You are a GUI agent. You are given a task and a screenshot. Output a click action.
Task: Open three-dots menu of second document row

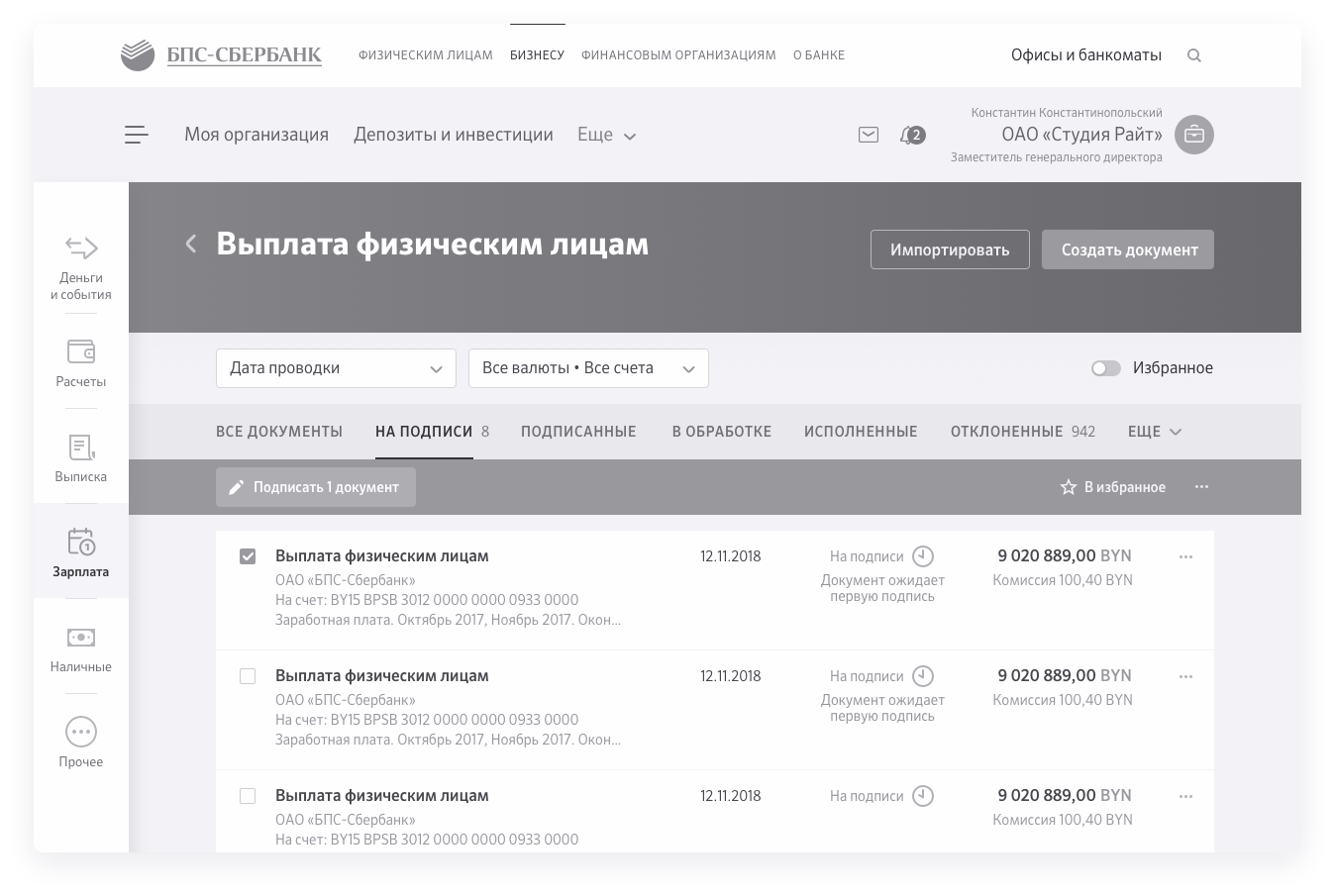(x=1185, y=676)
